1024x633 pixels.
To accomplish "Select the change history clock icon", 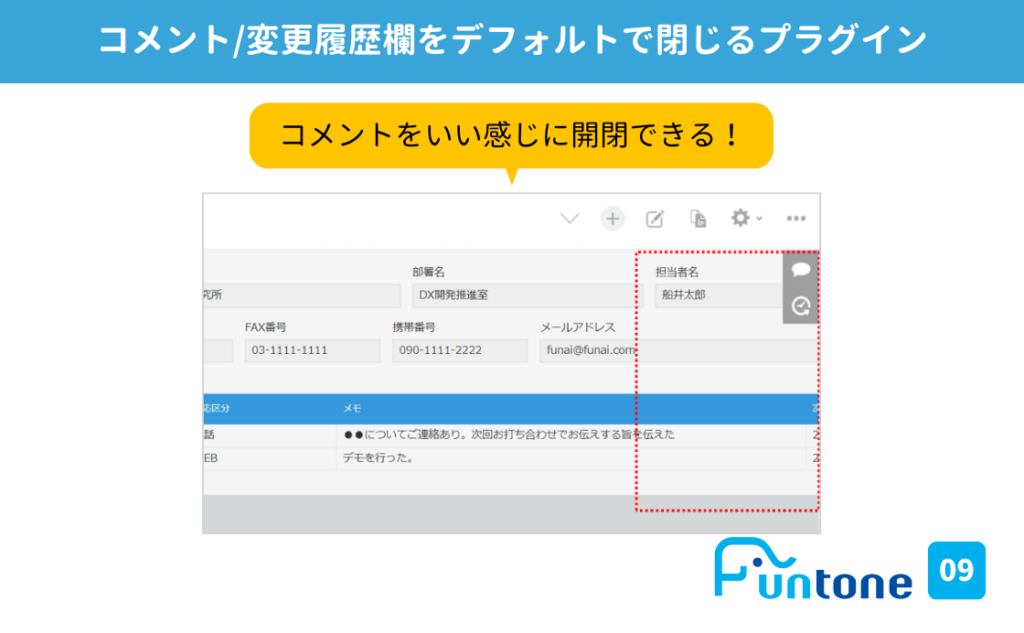I will pos(799,306).
